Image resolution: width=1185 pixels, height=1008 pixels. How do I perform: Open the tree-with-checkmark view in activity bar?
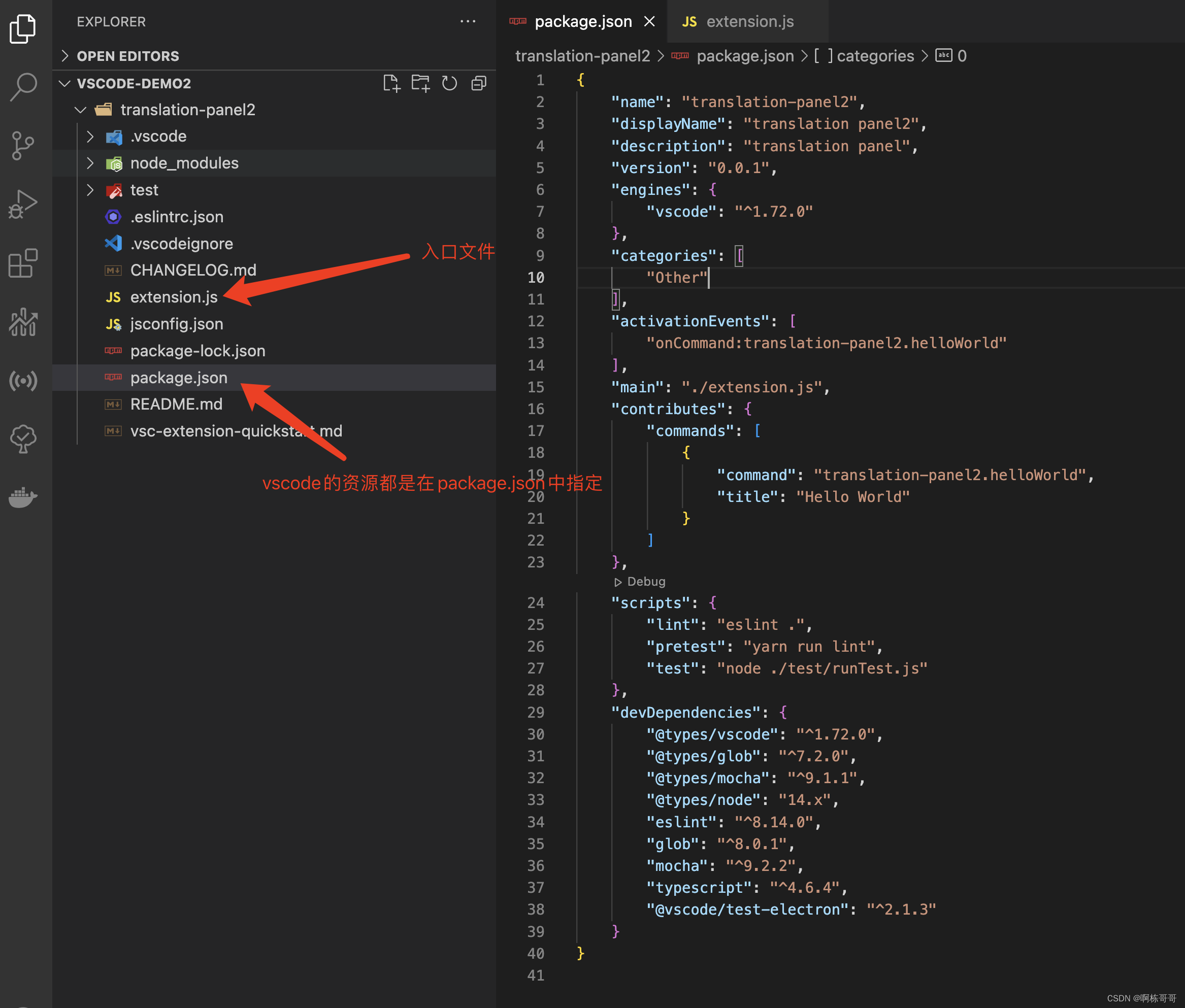pos(23,439)
